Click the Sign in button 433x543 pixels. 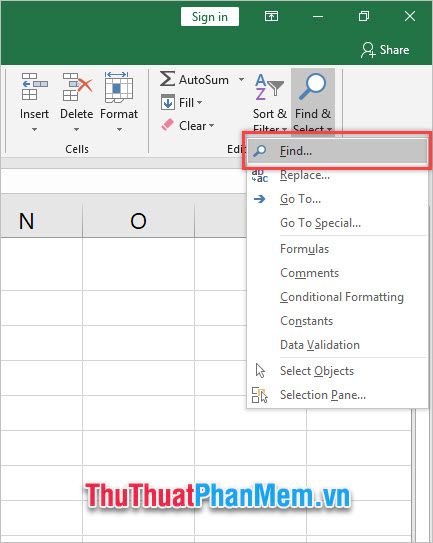click(210, 17)
